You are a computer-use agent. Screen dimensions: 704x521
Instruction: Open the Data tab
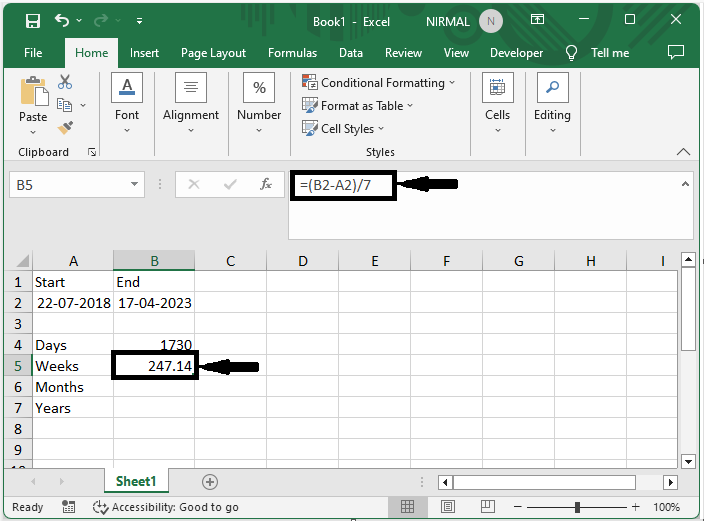[x=351, y=53]
